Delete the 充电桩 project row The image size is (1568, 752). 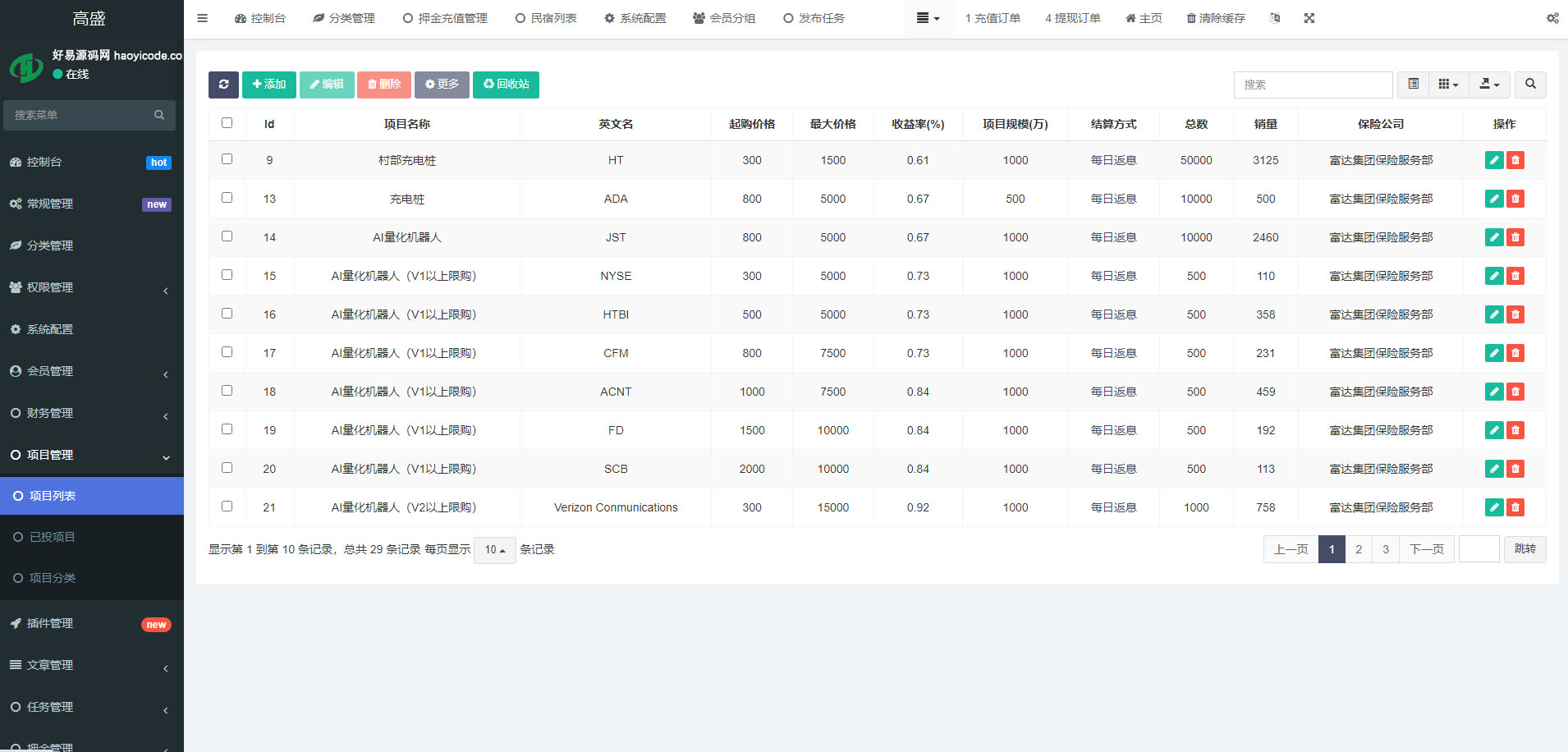[x=1515, y=198]
